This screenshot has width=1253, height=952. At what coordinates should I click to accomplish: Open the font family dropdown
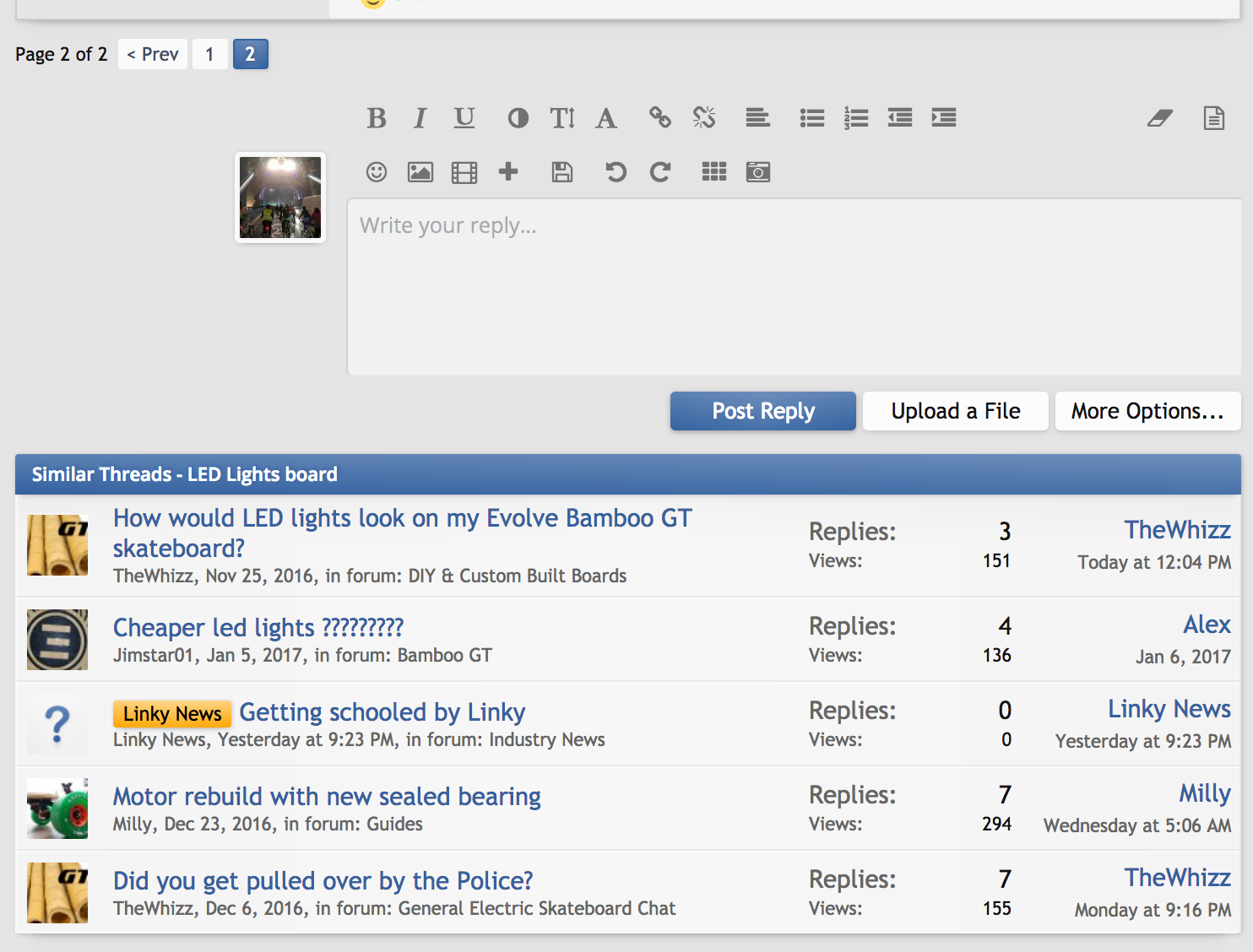pyautogui.click(x=605, y=118)
